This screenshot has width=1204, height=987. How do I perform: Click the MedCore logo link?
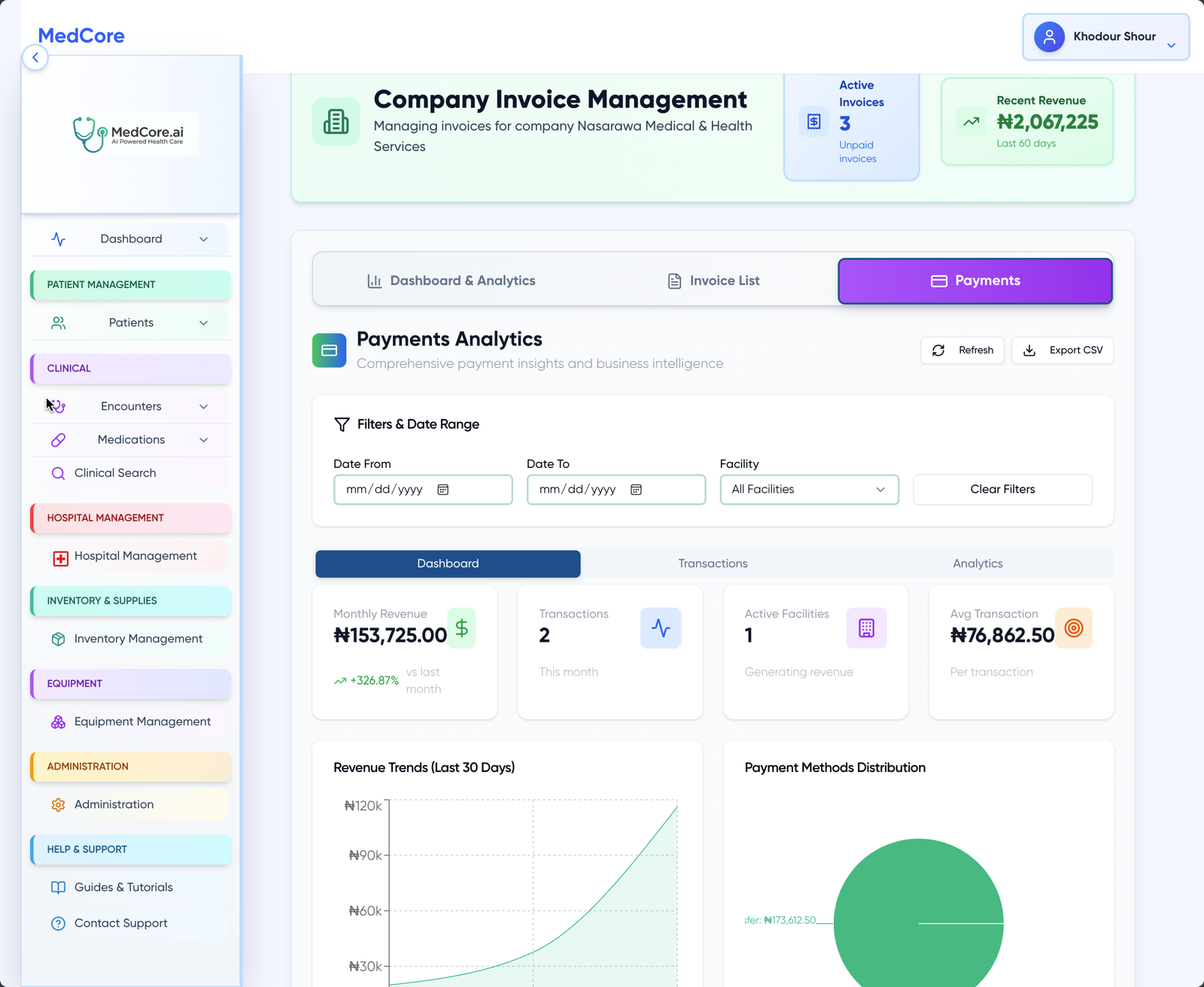81,35
